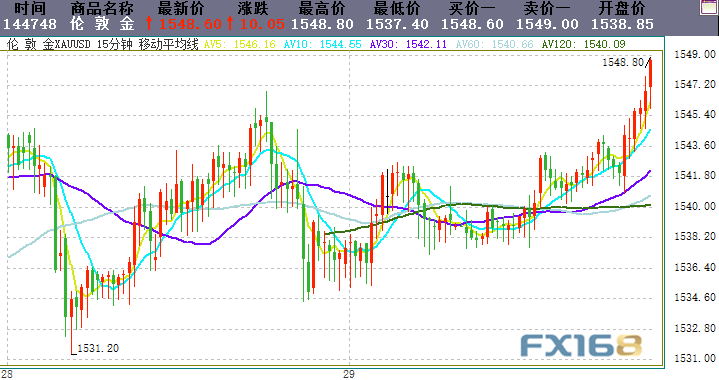The image size is (719, 380).
Task: Select the AV30 moving average label
Action: tap(408, 44)
